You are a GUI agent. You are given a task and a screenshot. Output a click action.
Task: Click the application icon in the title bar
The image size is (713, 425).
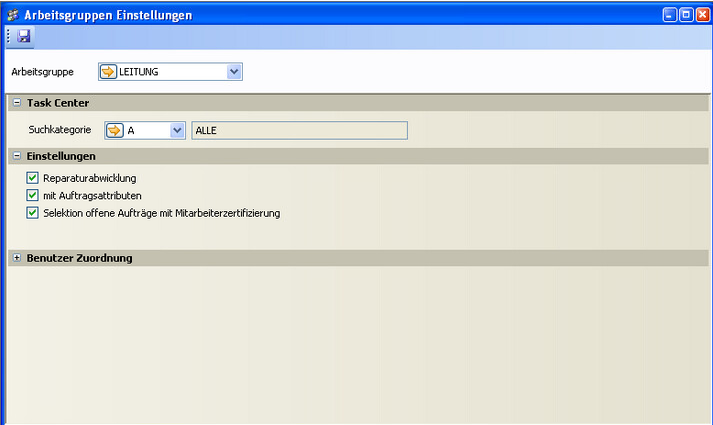tap(13, 15)
